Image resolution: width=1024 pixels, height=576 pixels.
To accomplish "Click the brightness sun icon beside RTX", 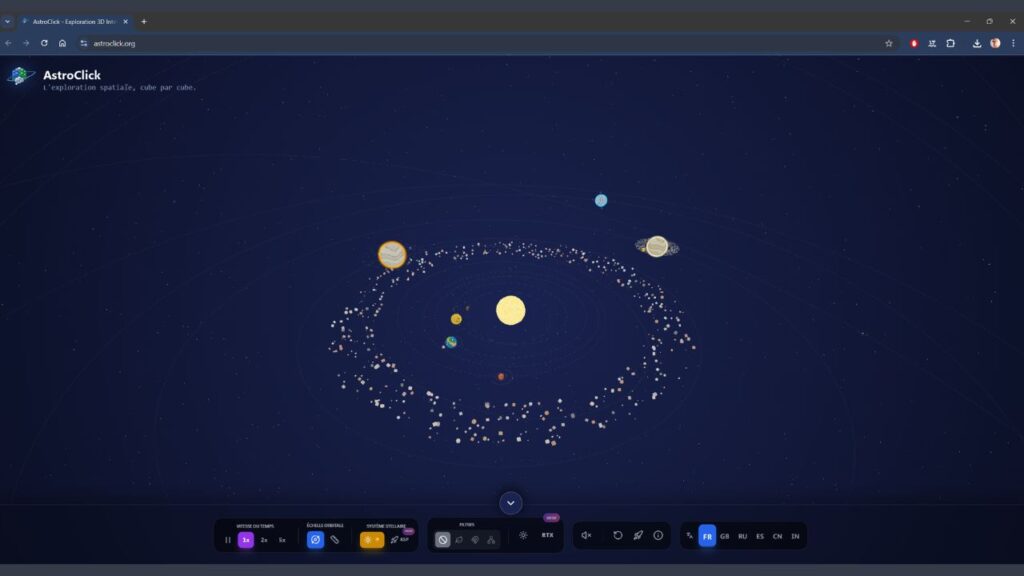I will [523, 535].
